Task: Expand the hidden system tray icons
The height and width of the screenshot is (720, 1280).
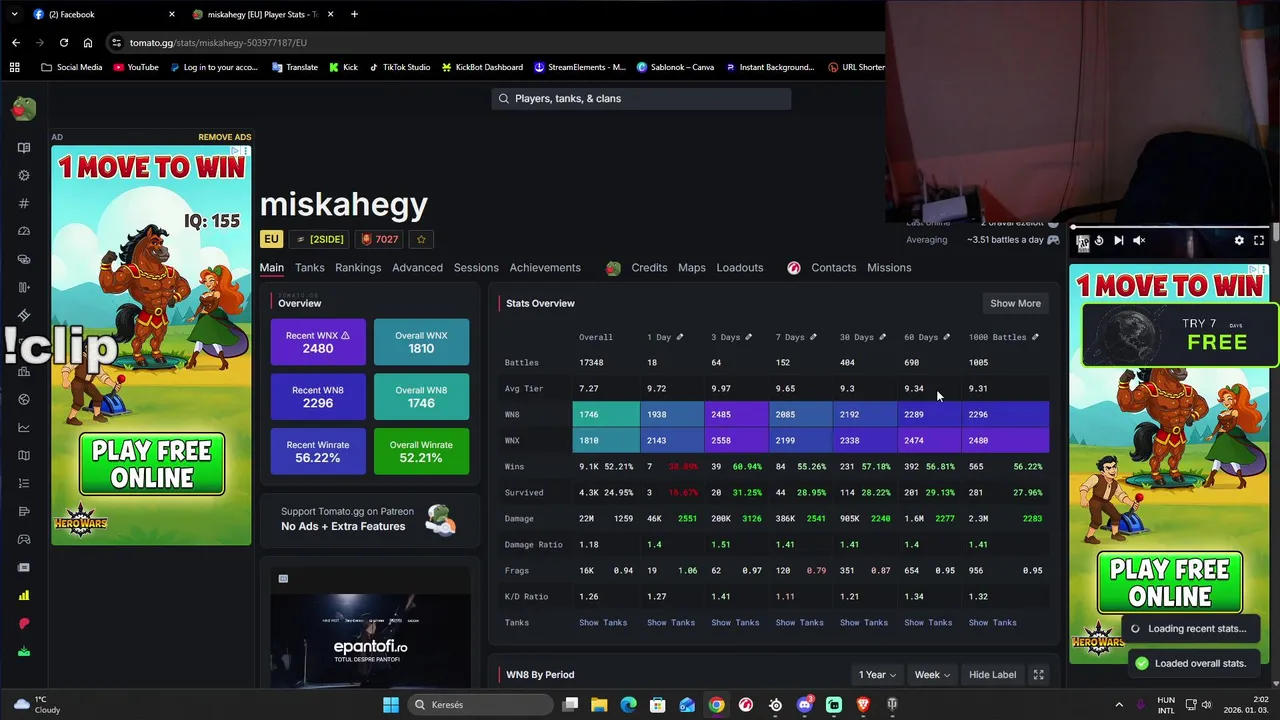Action: 1119,704
